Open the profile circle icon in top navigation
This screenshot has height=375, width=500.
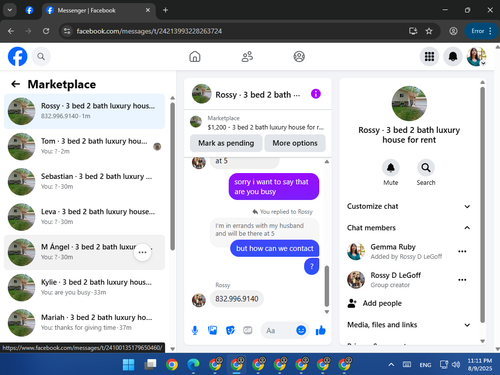coord(299,57)
